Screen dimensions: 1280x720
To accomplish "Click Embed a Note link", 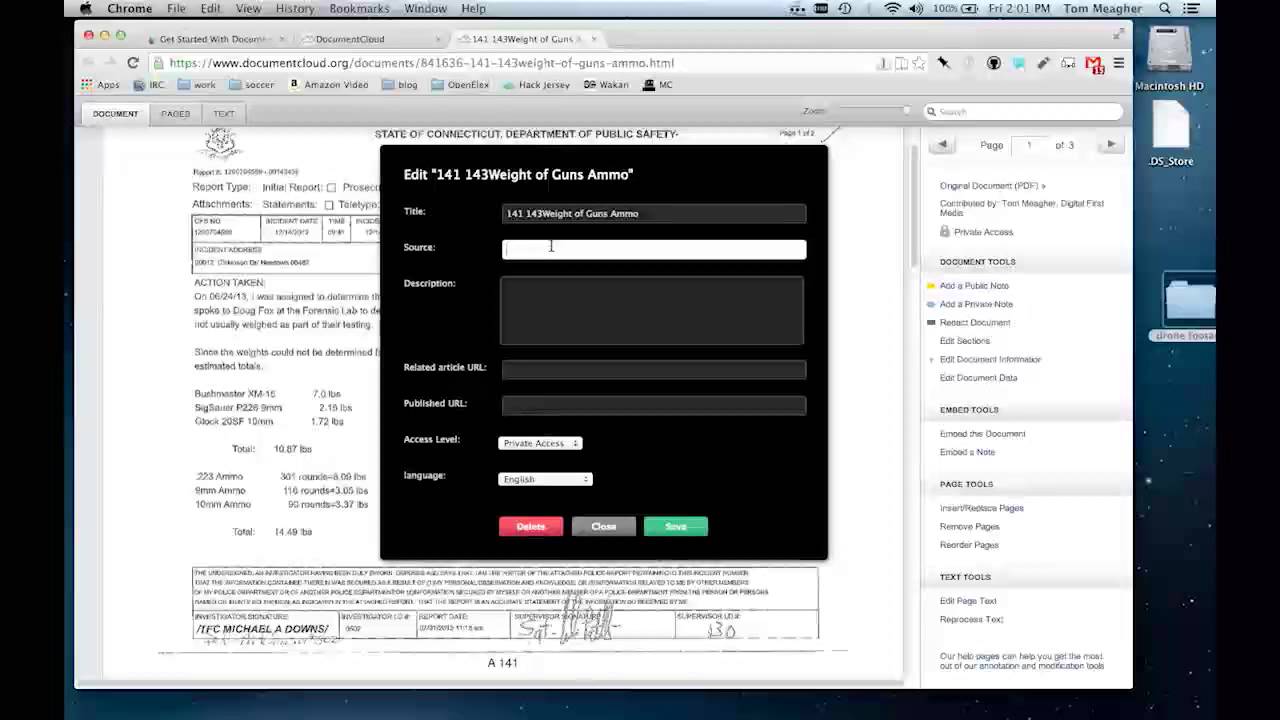I will tap(967, 452).
